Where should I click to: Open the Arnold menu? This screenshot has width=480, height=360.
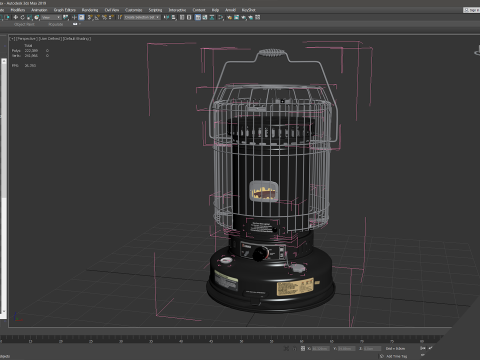(230, 10)
